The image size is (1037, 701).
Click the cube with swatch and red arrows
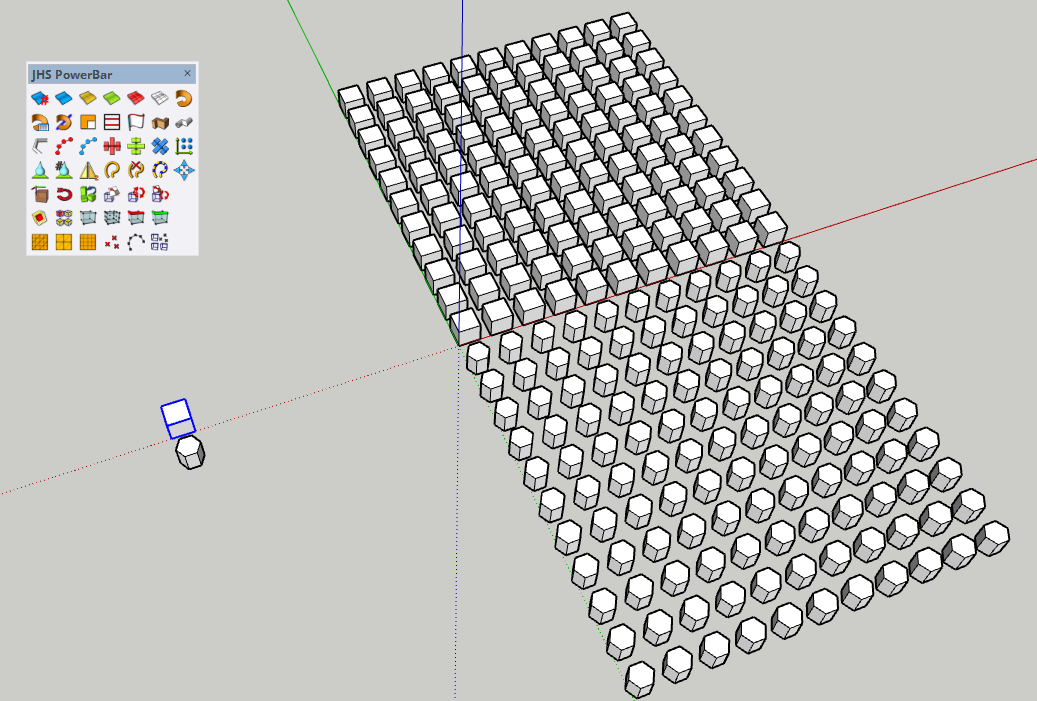click(x=159, y=194)
